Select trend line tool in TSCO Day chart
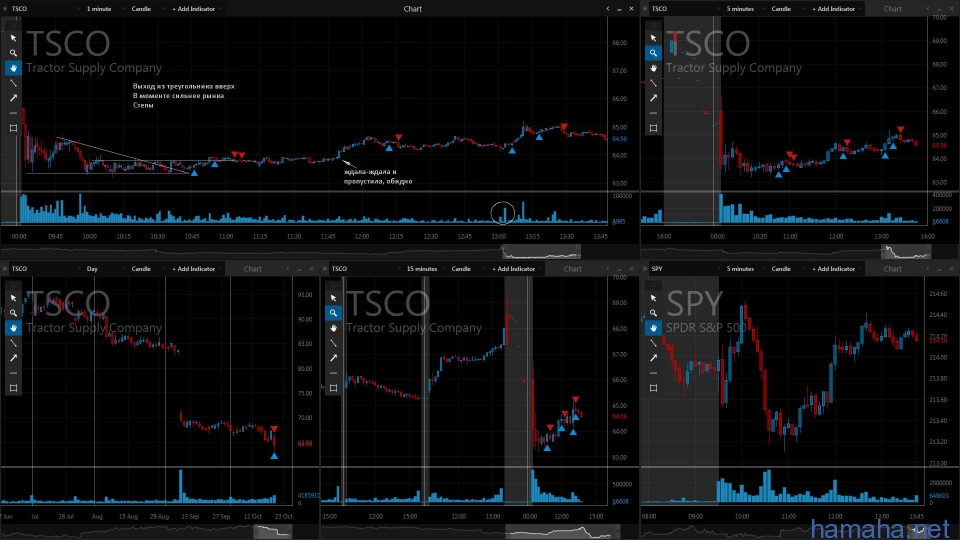This screenshot has width=960, height=540. click(13, 343)
